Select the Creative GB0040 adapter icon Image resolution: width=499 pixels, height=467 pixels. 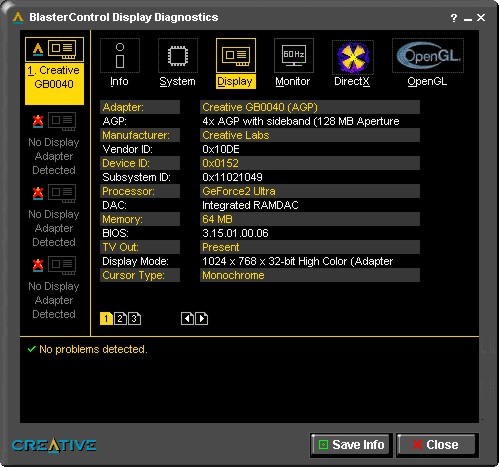tap(54, 49)
